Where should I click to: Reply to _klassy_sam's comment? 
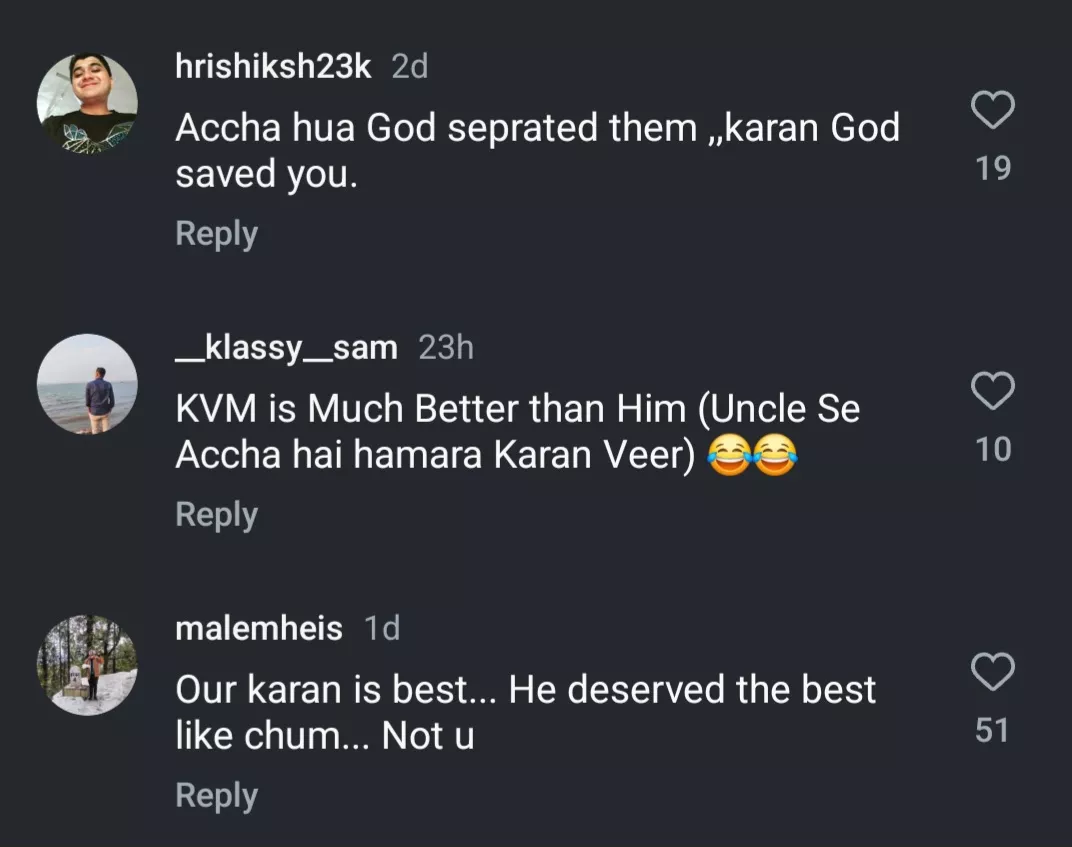pyautogui.click(x=216, y=515)
